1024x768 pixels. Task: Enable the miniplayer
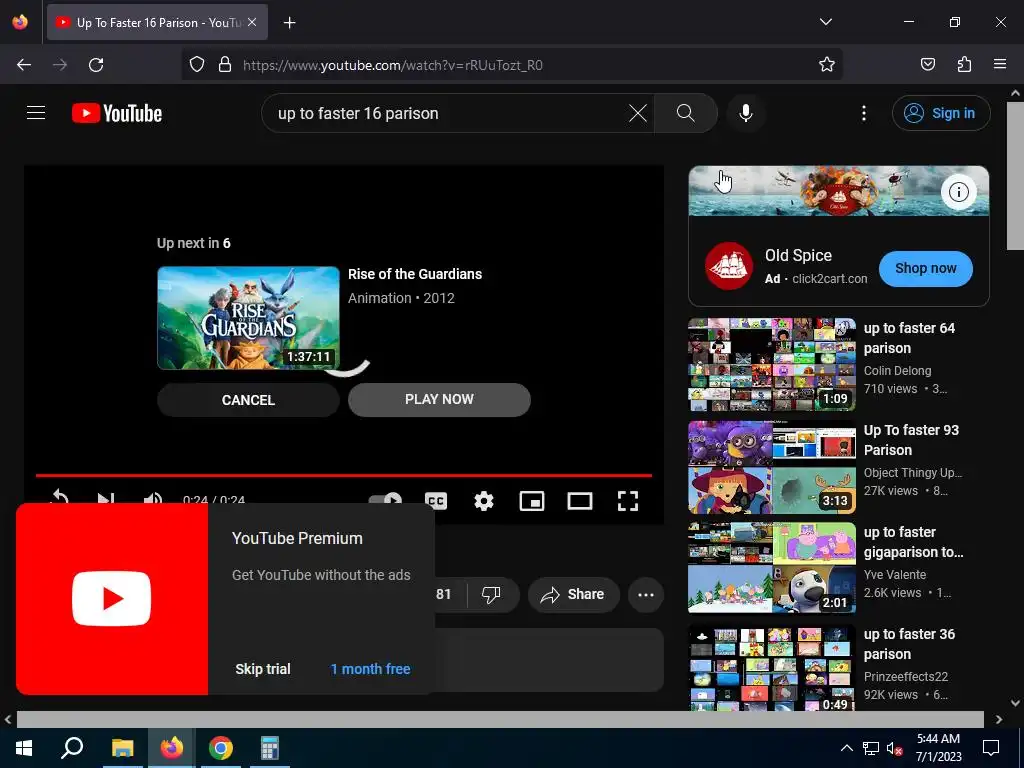coord(532,501)
